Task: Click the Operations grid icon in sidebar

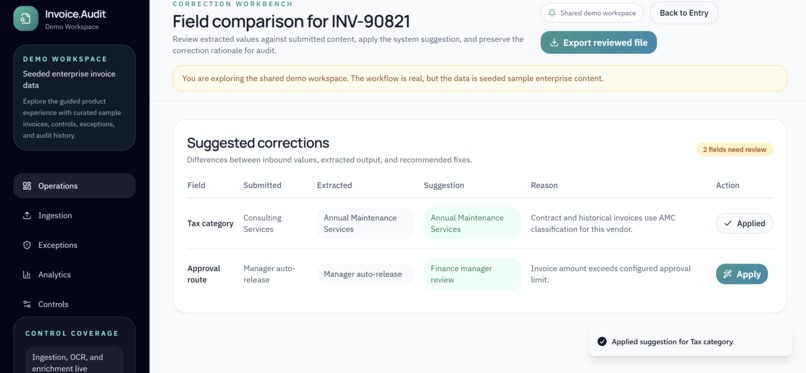Action: click(x=27, y=186)
